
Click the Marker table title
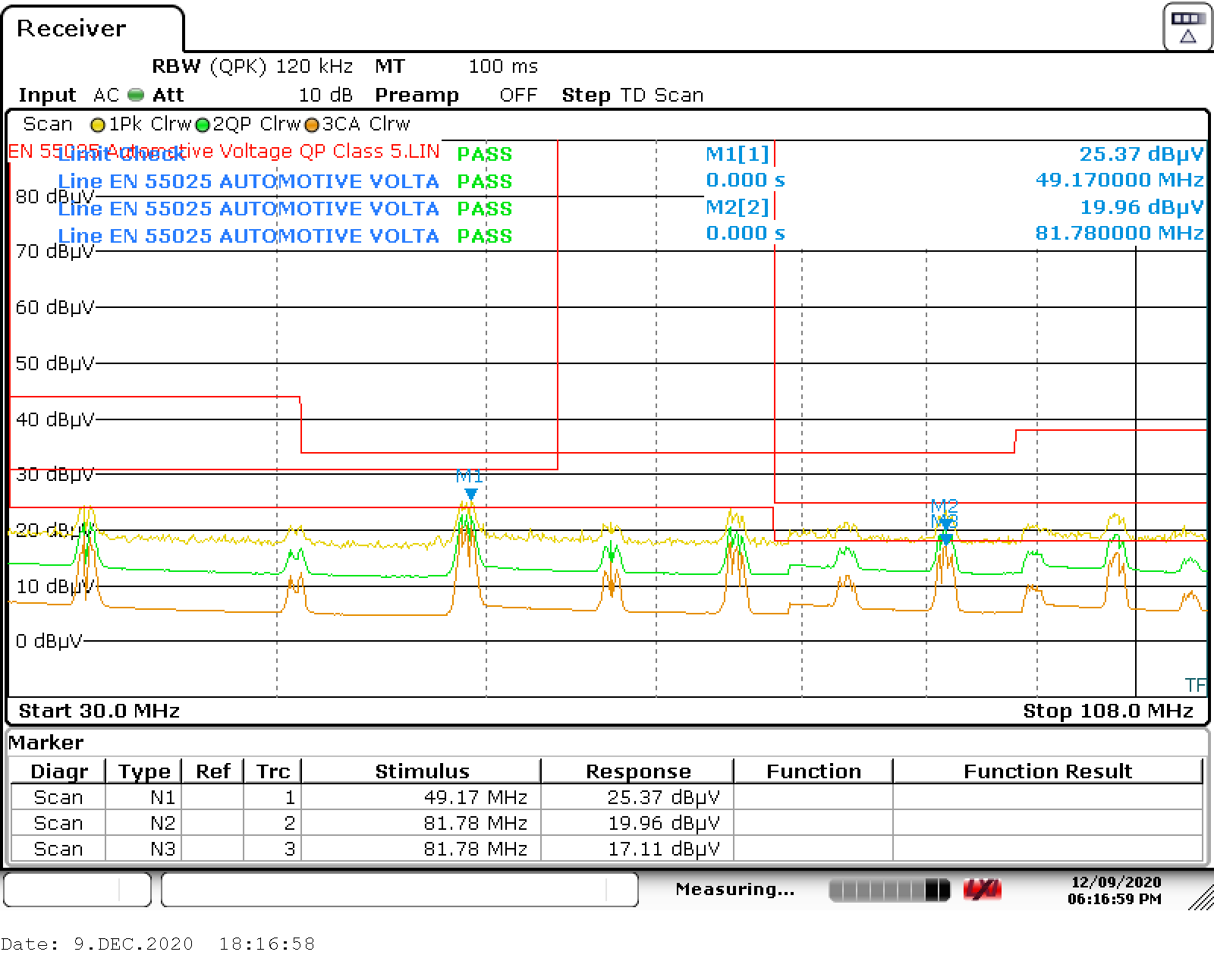click(x=46, y=743)
